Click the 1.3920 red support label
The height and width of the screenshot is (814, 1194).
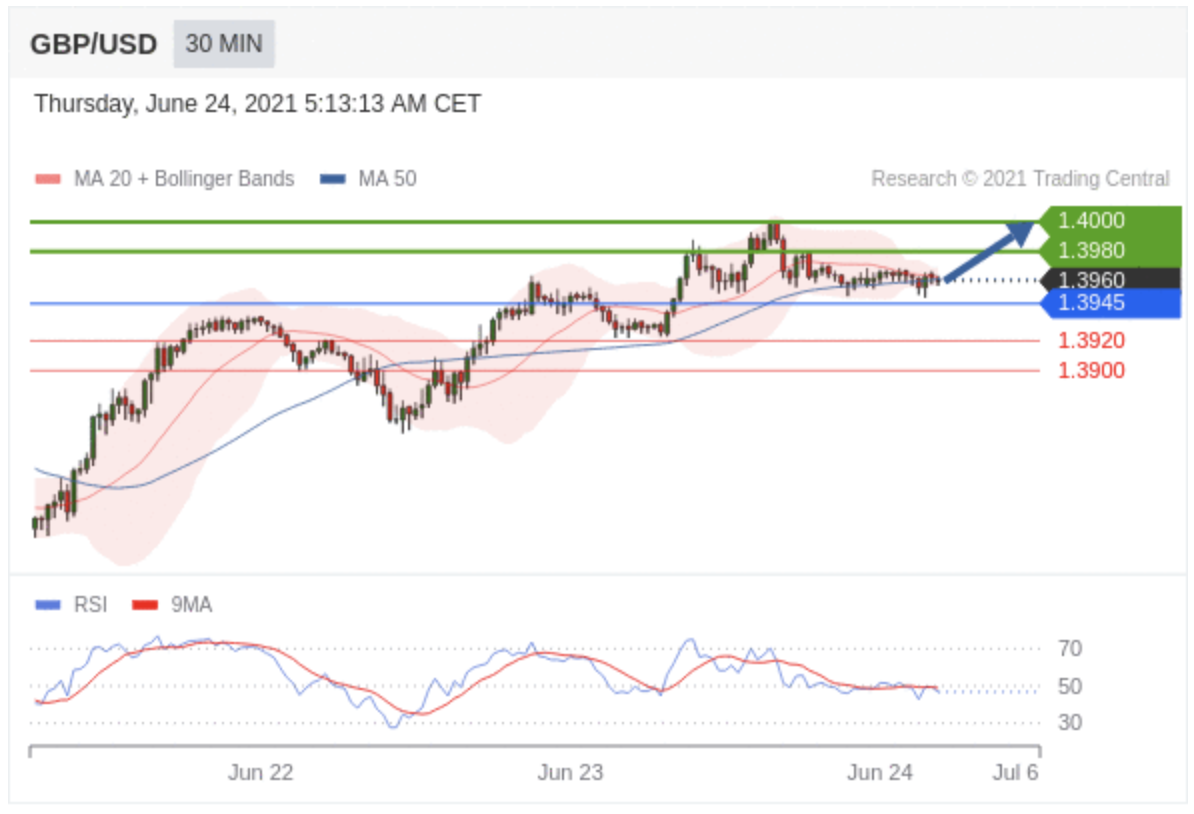click(1091, 341)
